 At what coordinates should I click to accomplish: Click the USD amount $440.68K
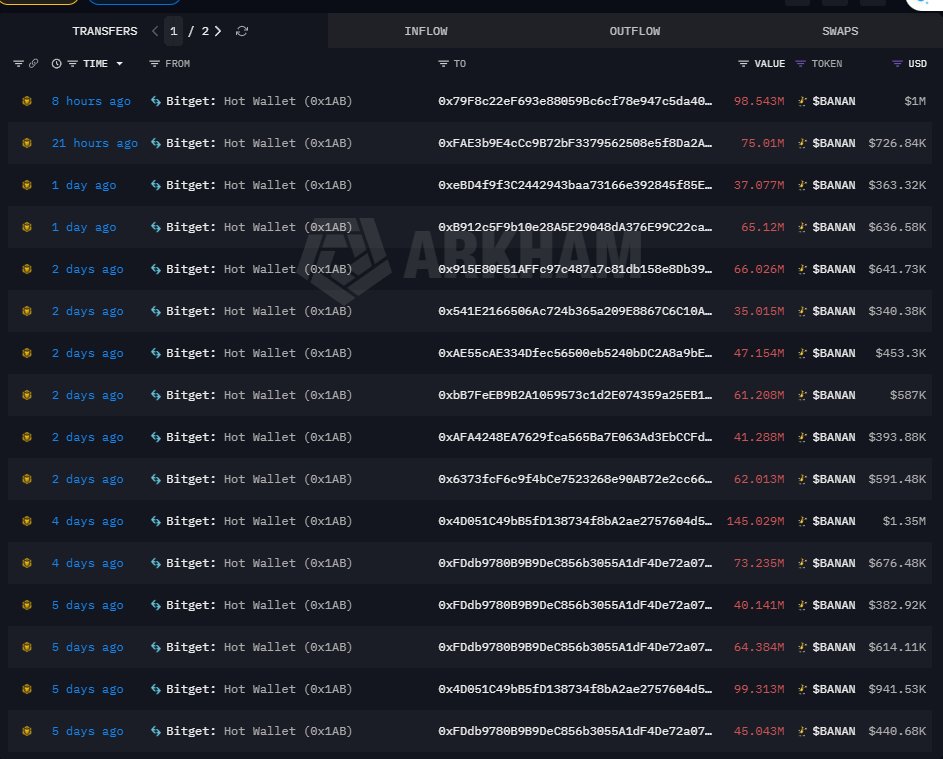[897, 731]
